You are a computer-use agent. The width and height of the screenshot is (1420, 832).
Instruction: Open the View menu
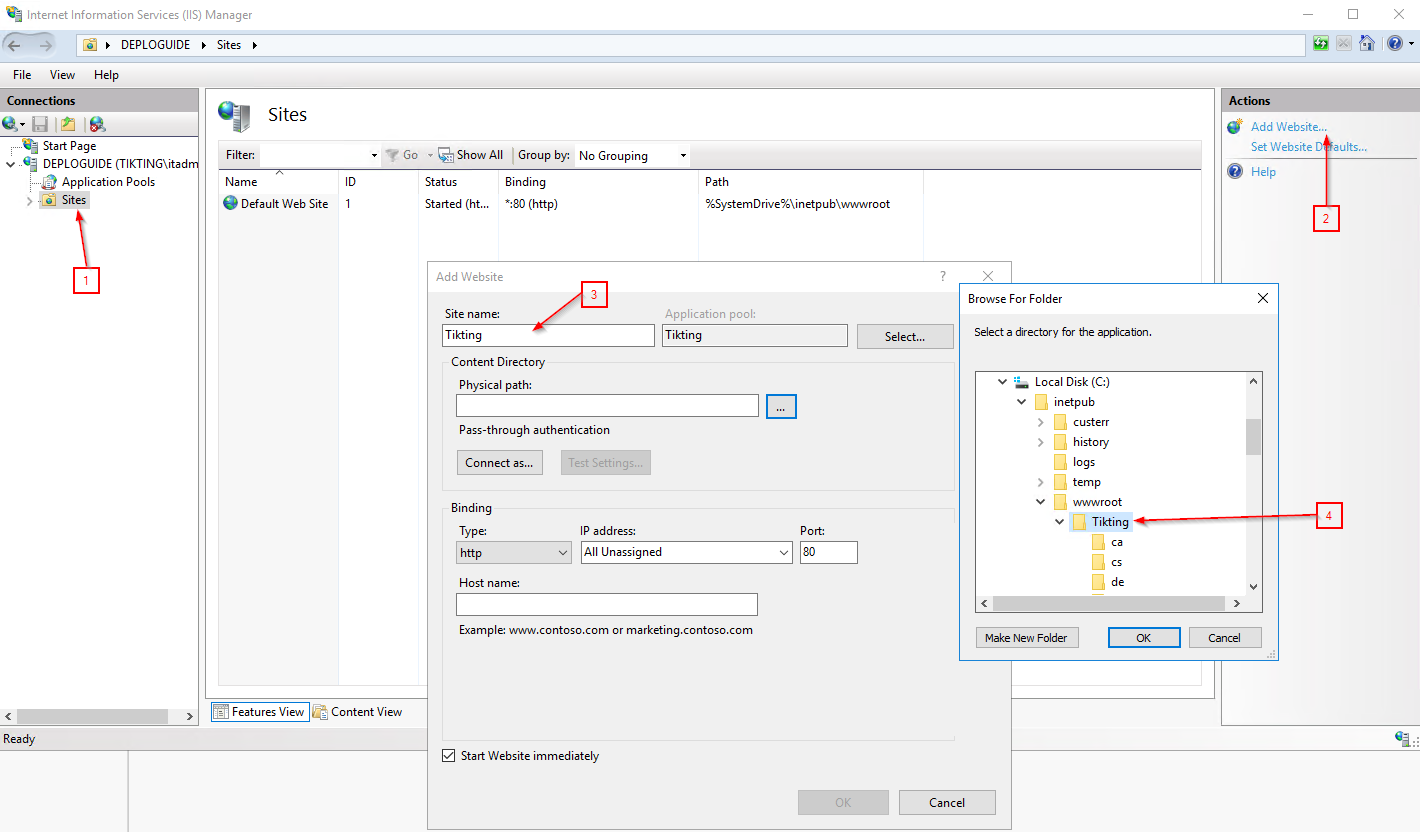(62, 75)
